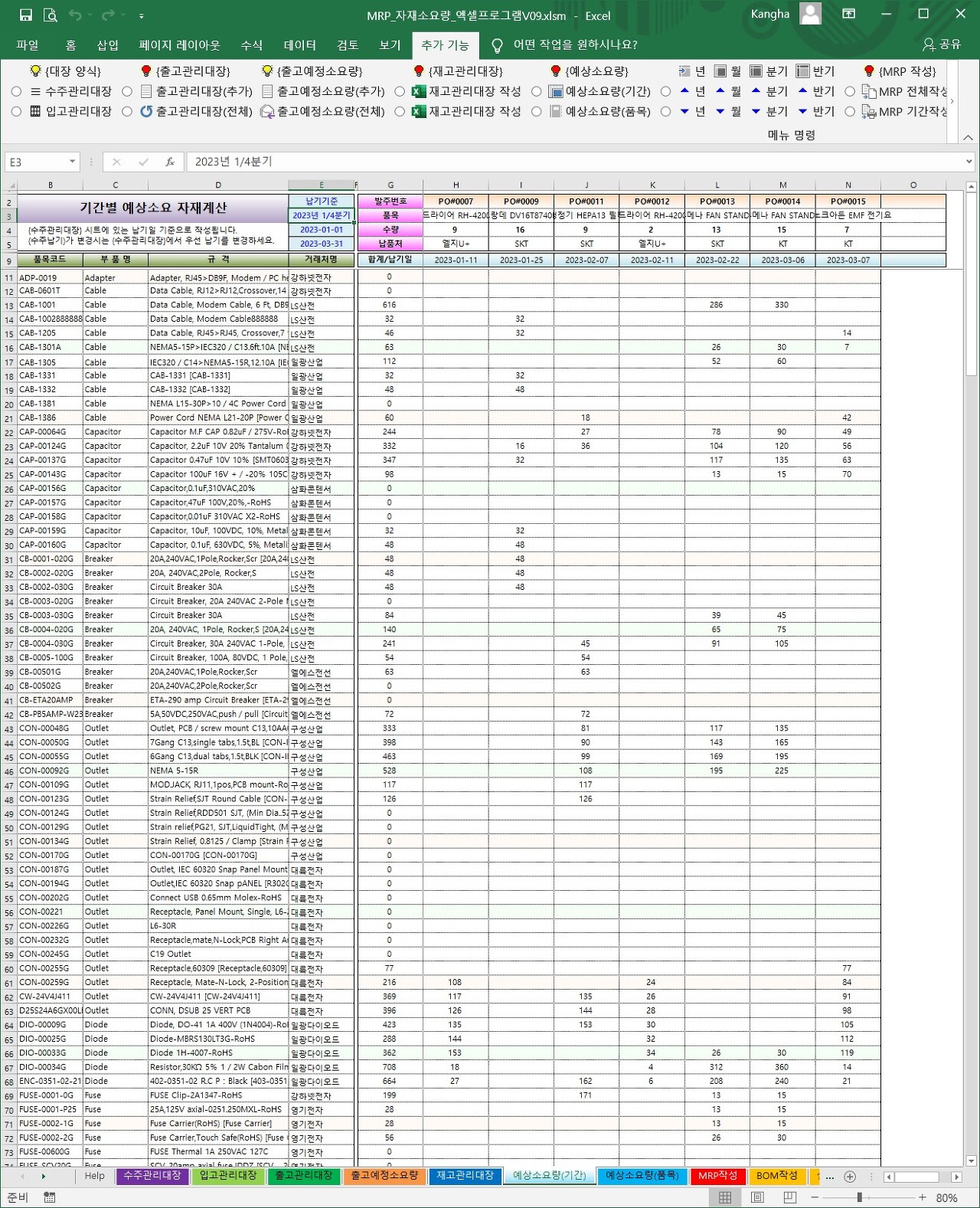Open the Name Box dropdown arrow

[73, 162]
